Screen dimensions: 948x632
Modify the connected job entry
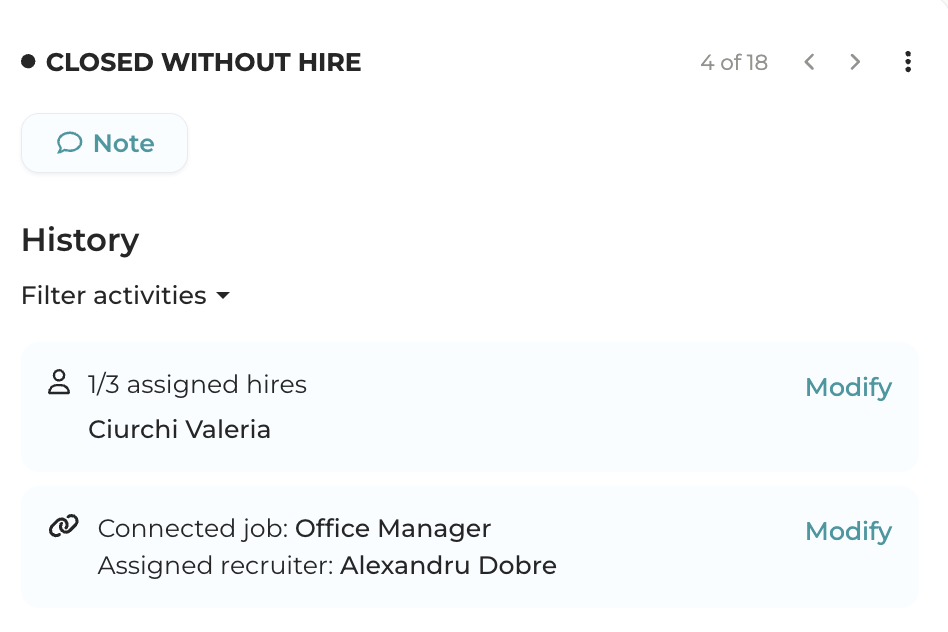tap(848, 531)
